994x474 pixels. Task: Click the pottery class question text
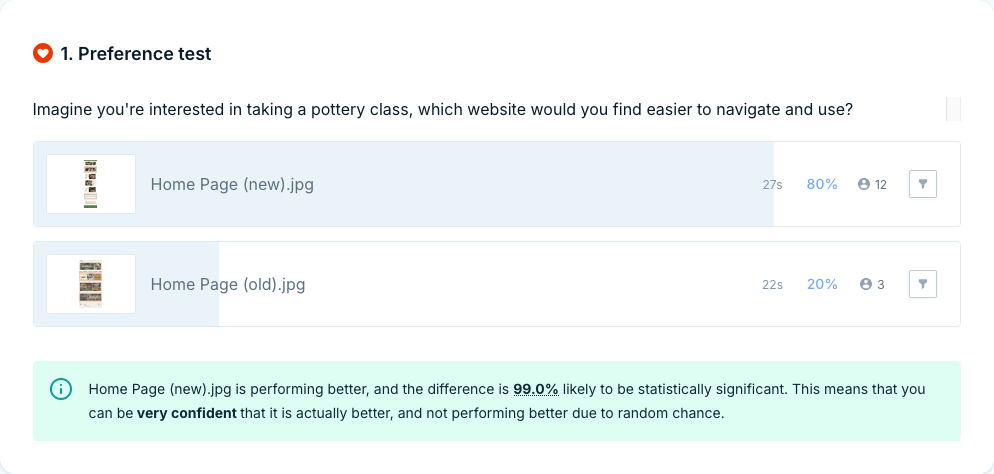click(442, 109)
